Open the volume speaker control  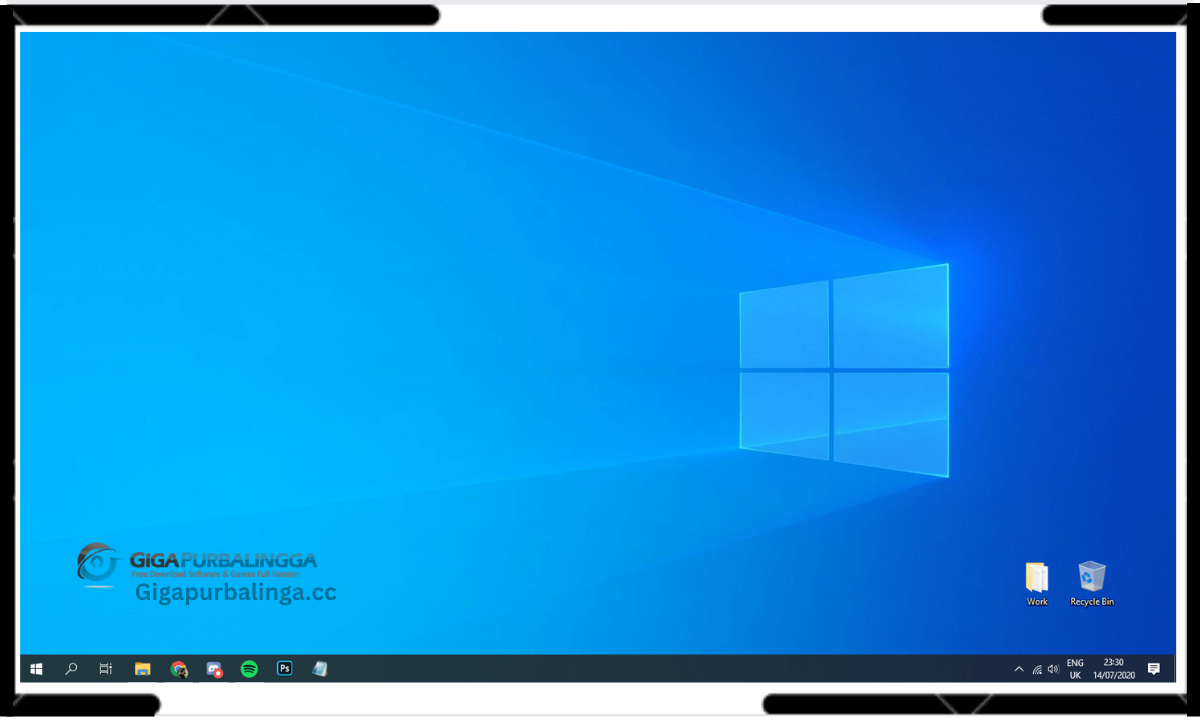(1053, 669)
